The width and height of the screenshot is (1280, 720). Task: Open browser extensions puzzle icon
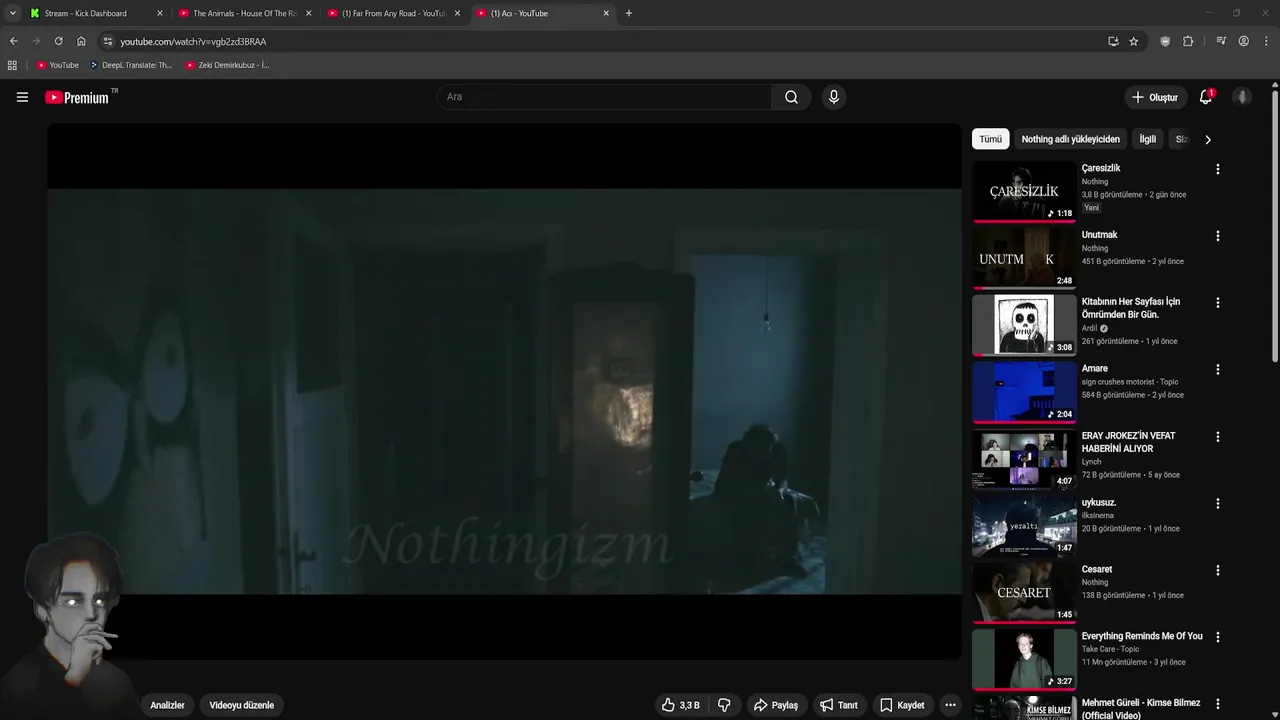coord(1188,41)
